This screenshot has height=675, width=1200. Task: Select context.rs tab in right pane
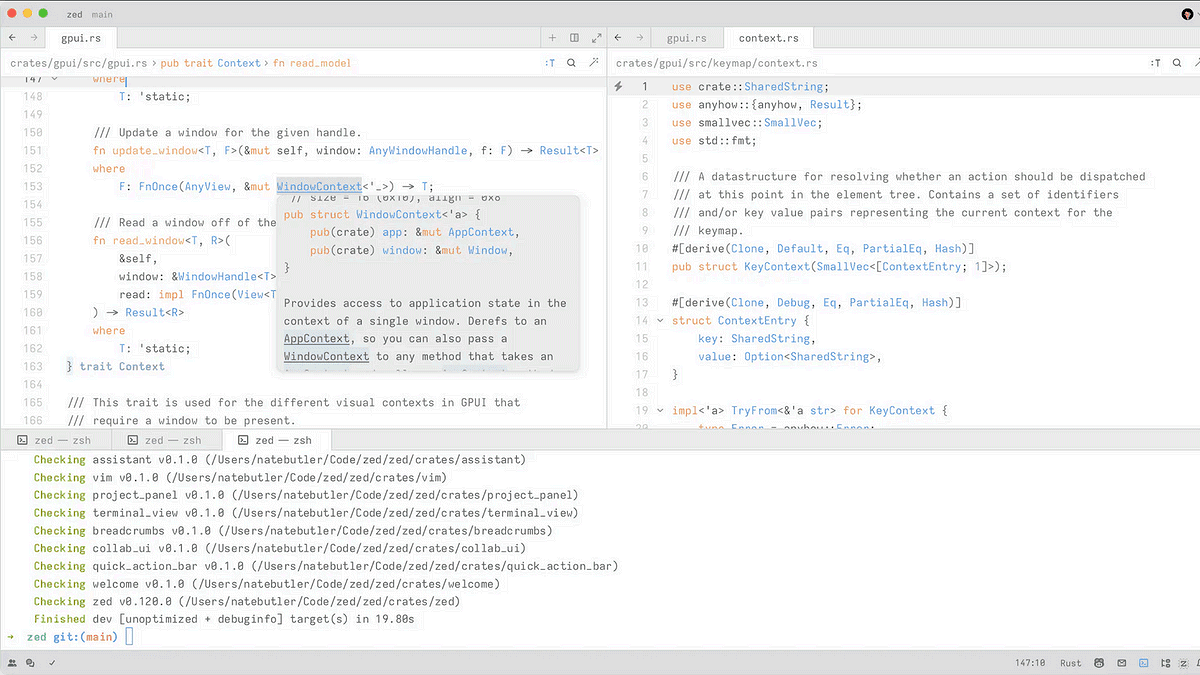768,38
